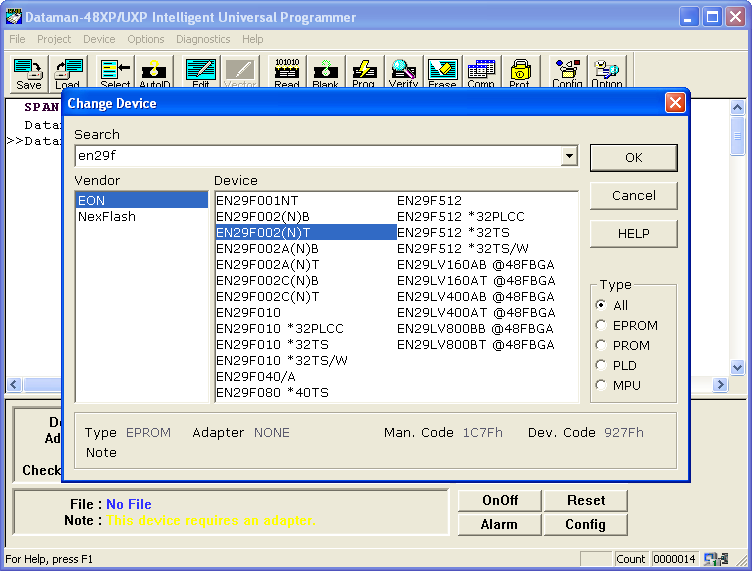Screen dimensions: 752x571
Task: Click the Prog toolbar icon
Action: click(364, 73)
